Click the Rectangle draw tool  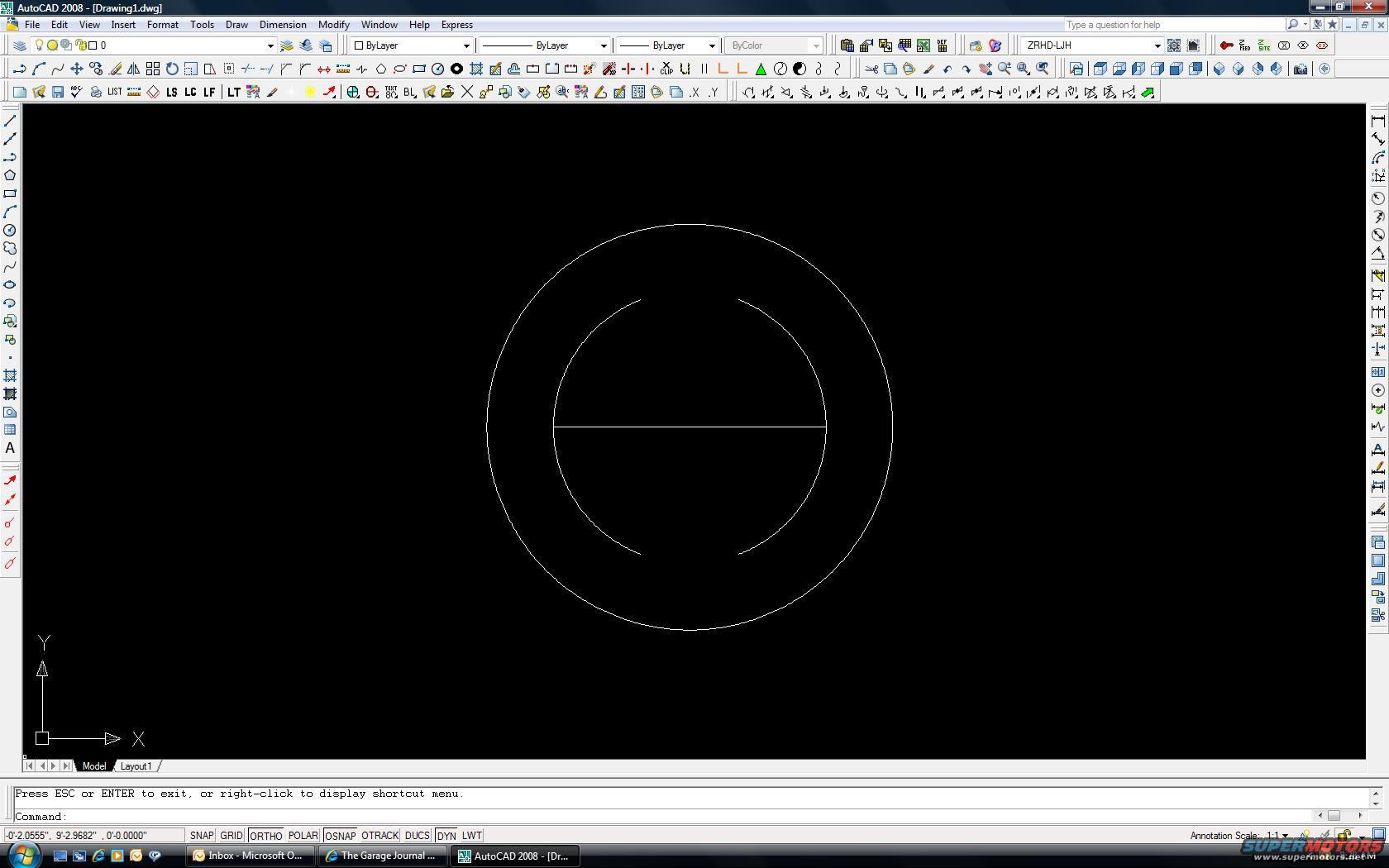[10, 193]
